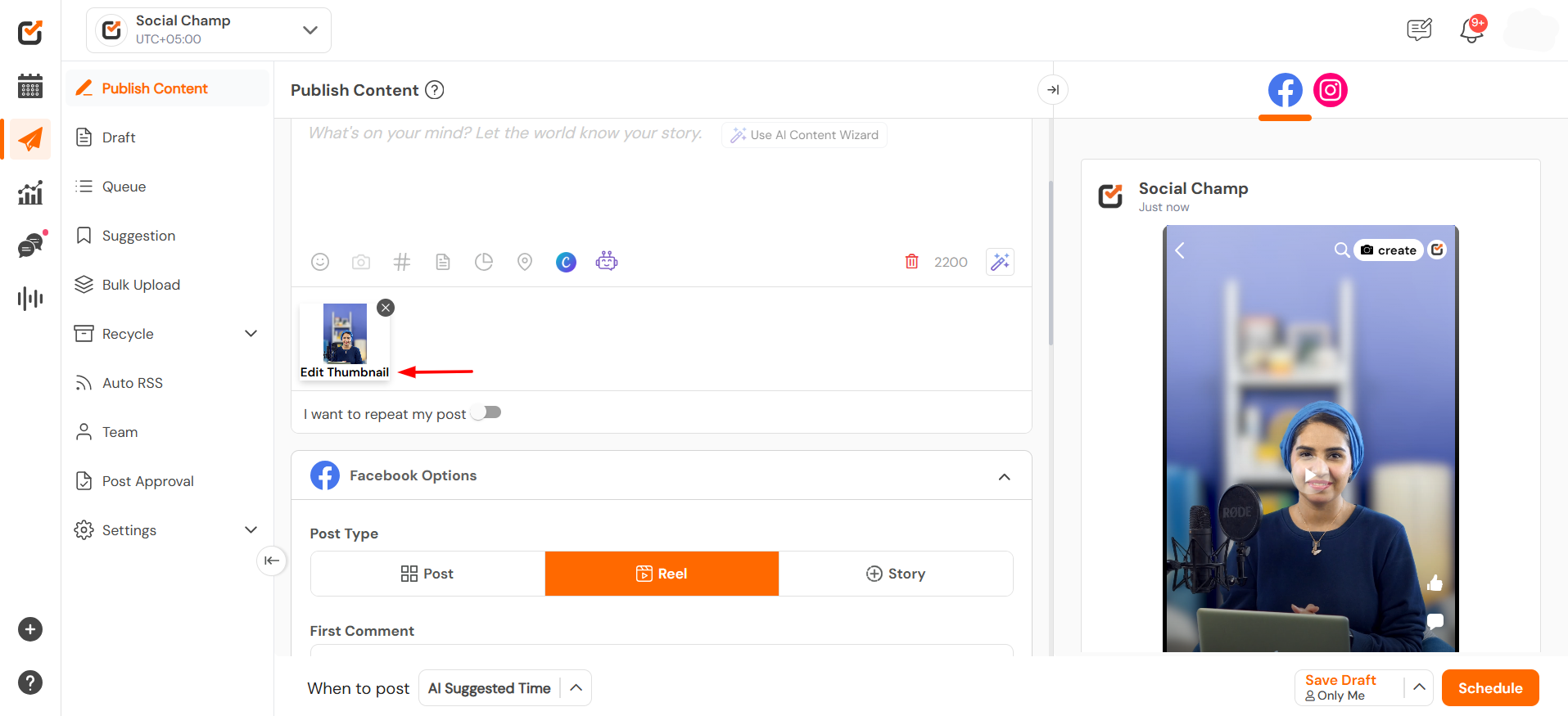
Task: Click Edit Thumbnail under the video
Action: 345,372
